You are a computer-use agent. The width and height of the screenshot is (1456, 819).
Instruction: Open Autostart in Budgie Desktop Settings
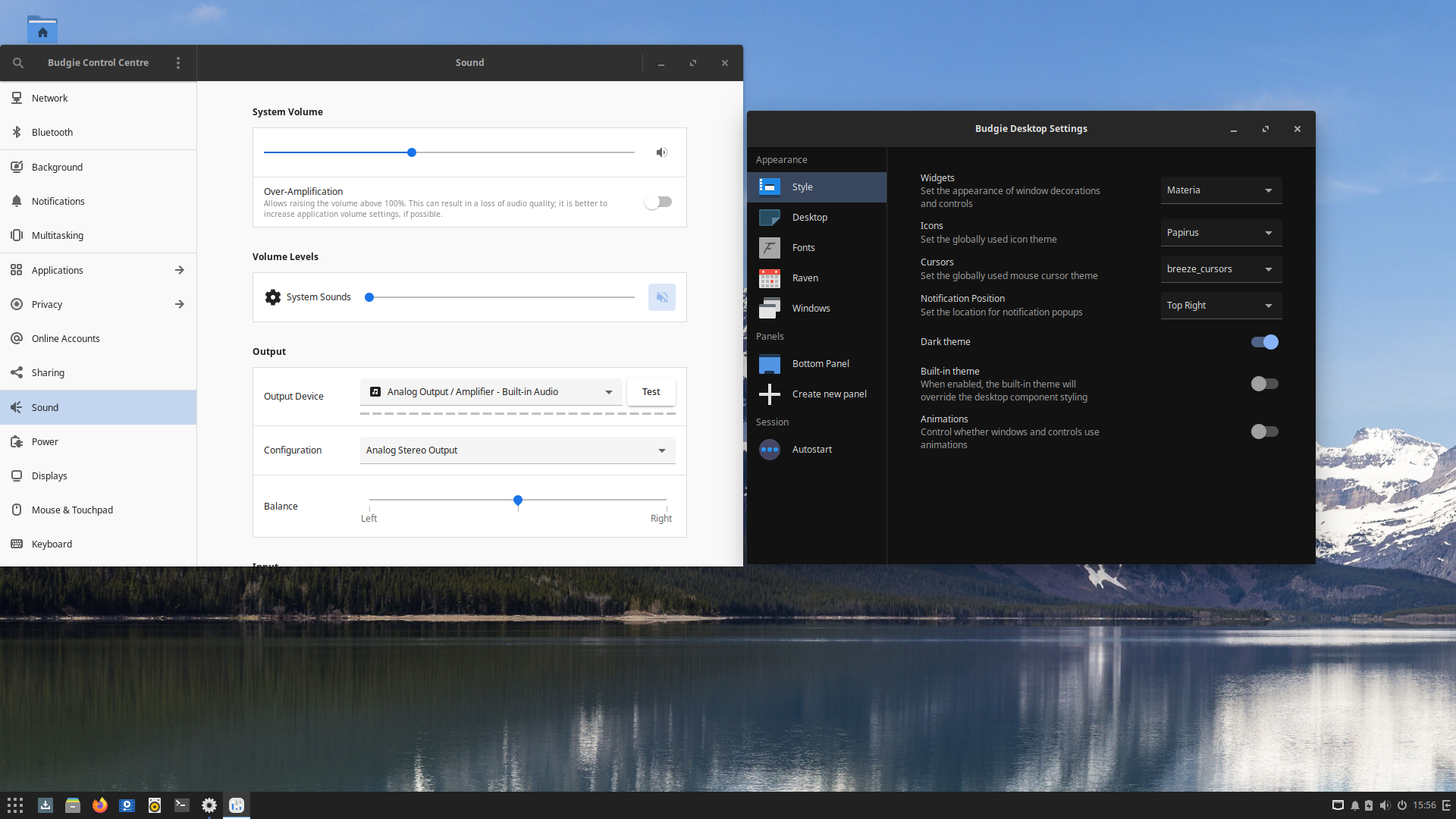(x=817, y=450)
